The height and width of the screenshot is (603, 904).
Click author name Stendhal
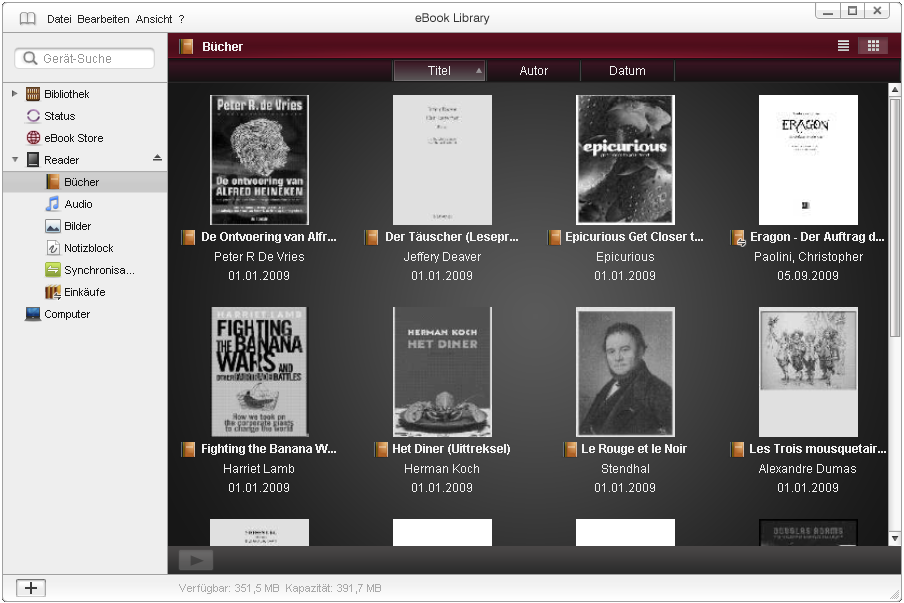(625, 469)
